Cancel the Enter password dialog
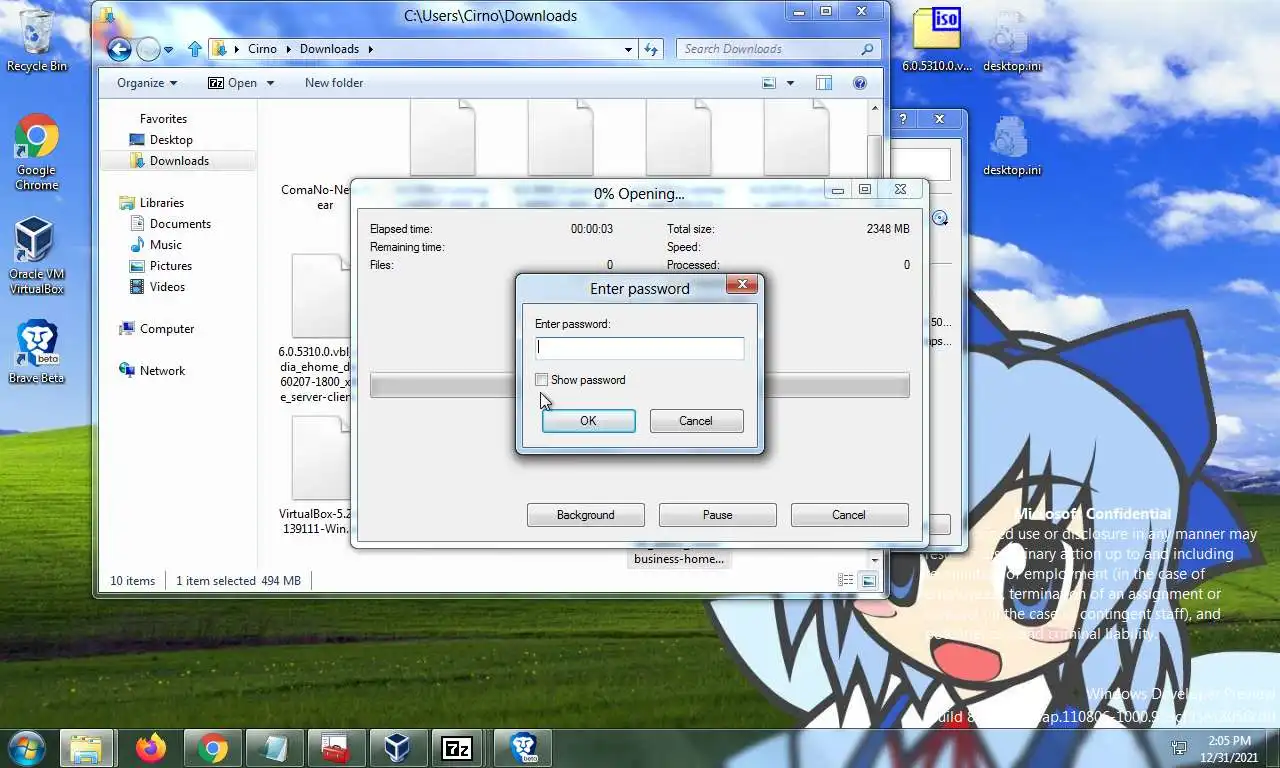Screen dimensions: 1280x768 pyautogui.click(x=696, y=421)
